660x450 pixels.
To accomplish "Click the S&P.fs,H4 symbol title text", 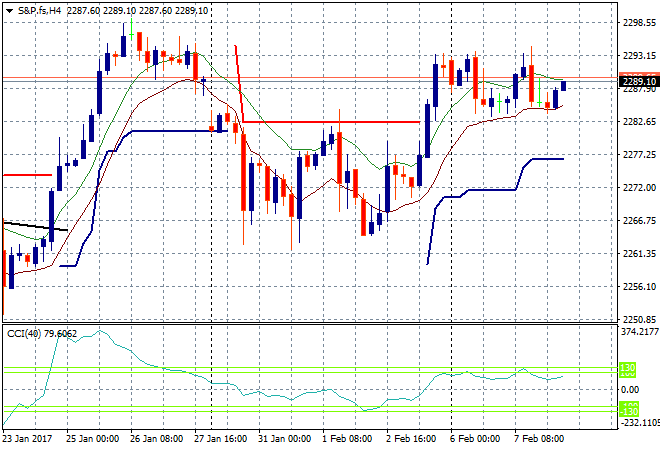I will point(39,11).
